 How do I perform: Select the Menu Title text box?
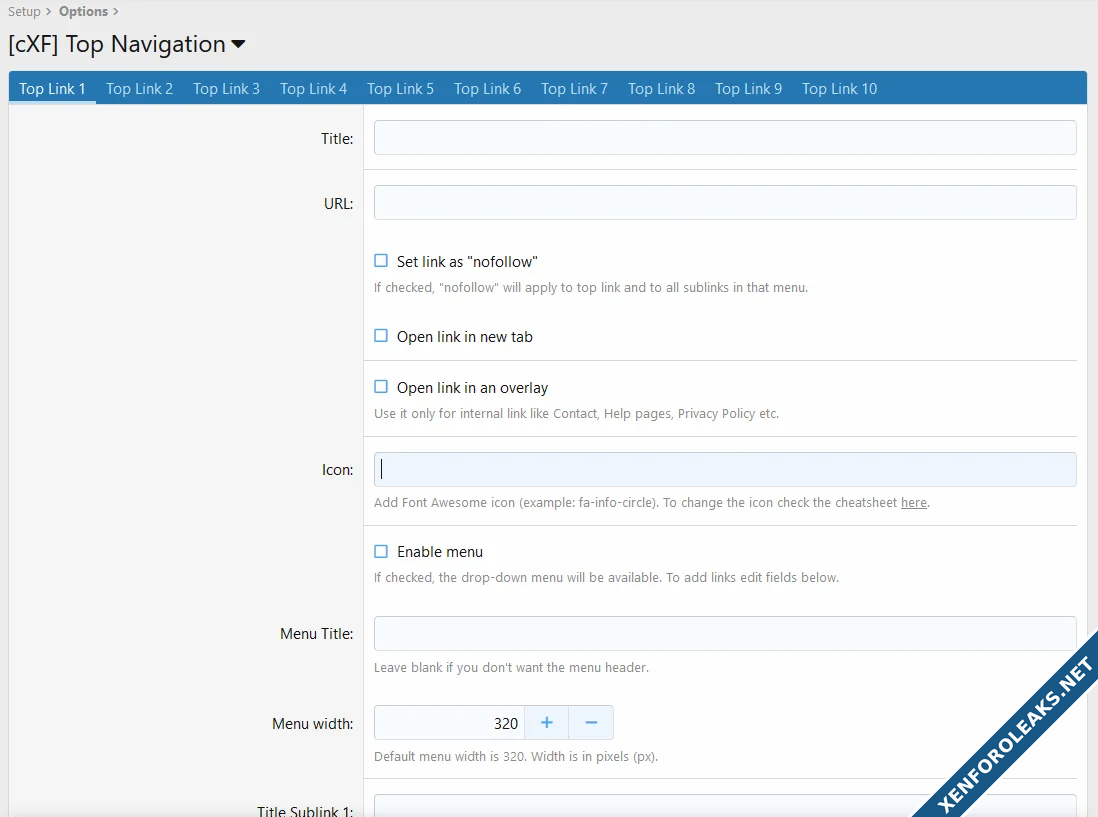724,634
